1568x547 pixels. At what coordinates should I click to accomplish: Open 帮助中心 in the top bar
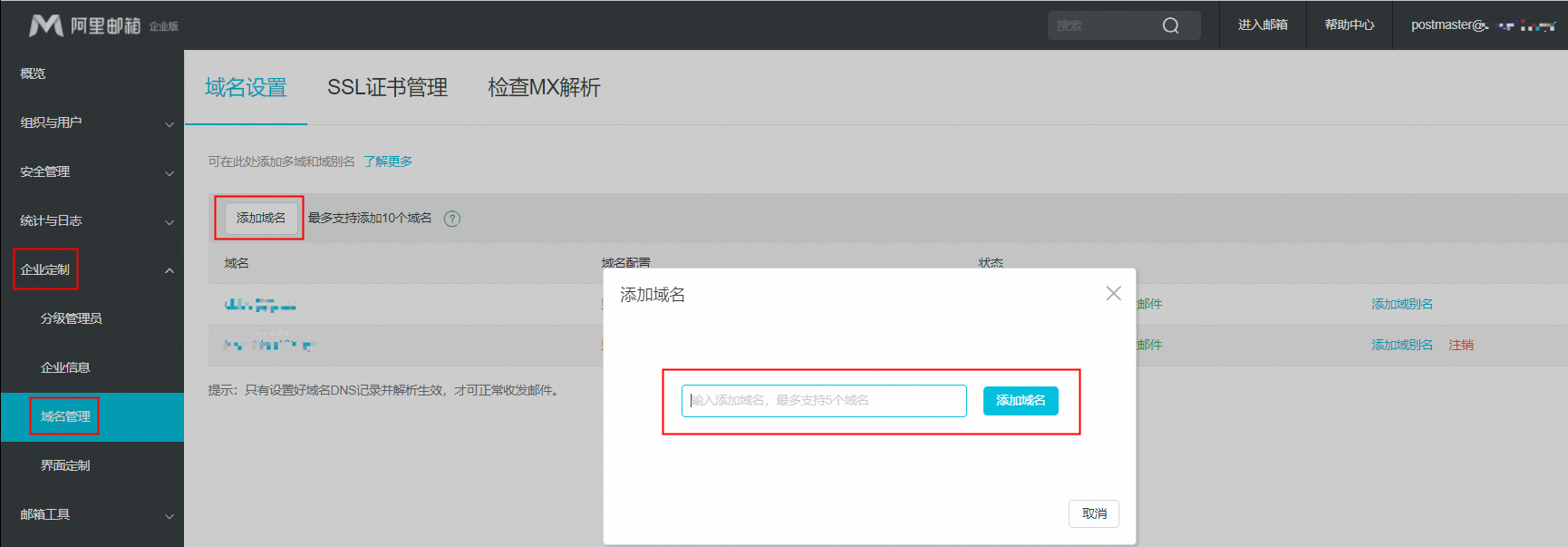tap(1349, 25)
